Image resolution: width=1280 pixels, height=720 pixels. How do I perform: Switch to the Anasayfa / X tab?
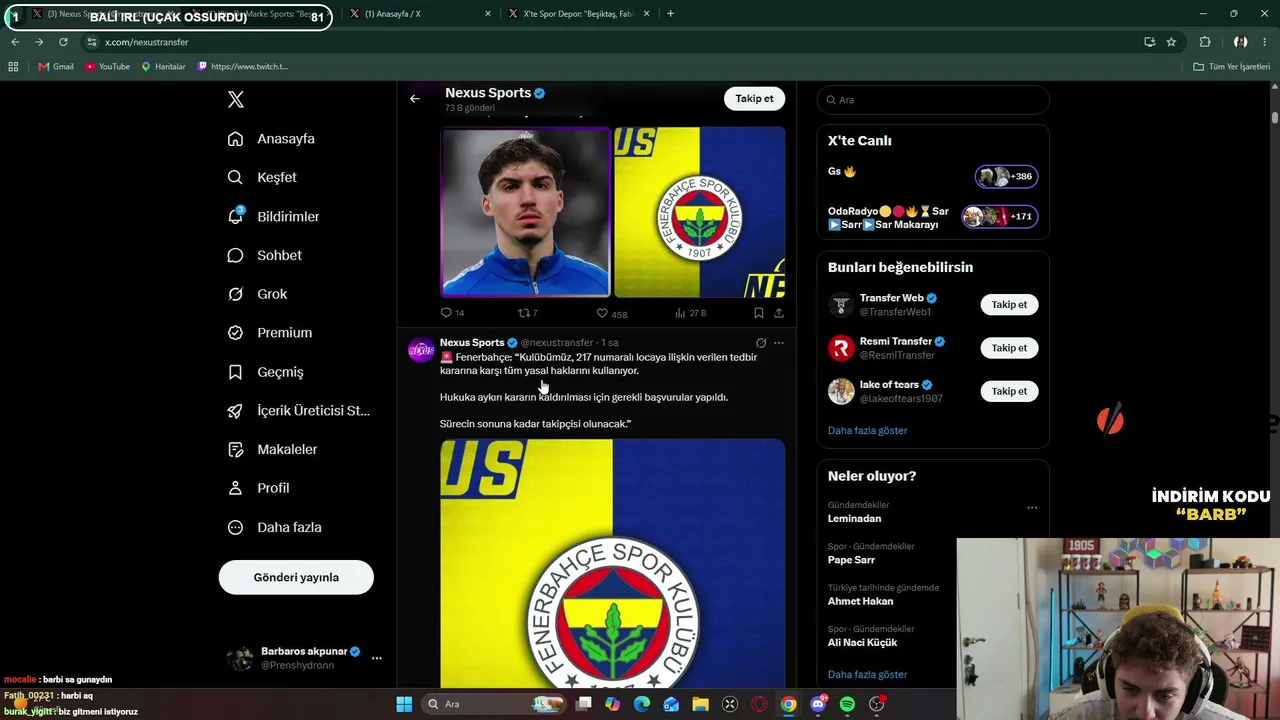tap(419, 14)
